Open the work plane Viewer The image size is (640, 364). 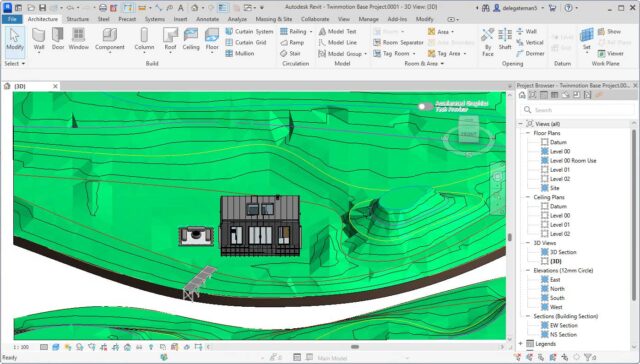coord(611,53)
